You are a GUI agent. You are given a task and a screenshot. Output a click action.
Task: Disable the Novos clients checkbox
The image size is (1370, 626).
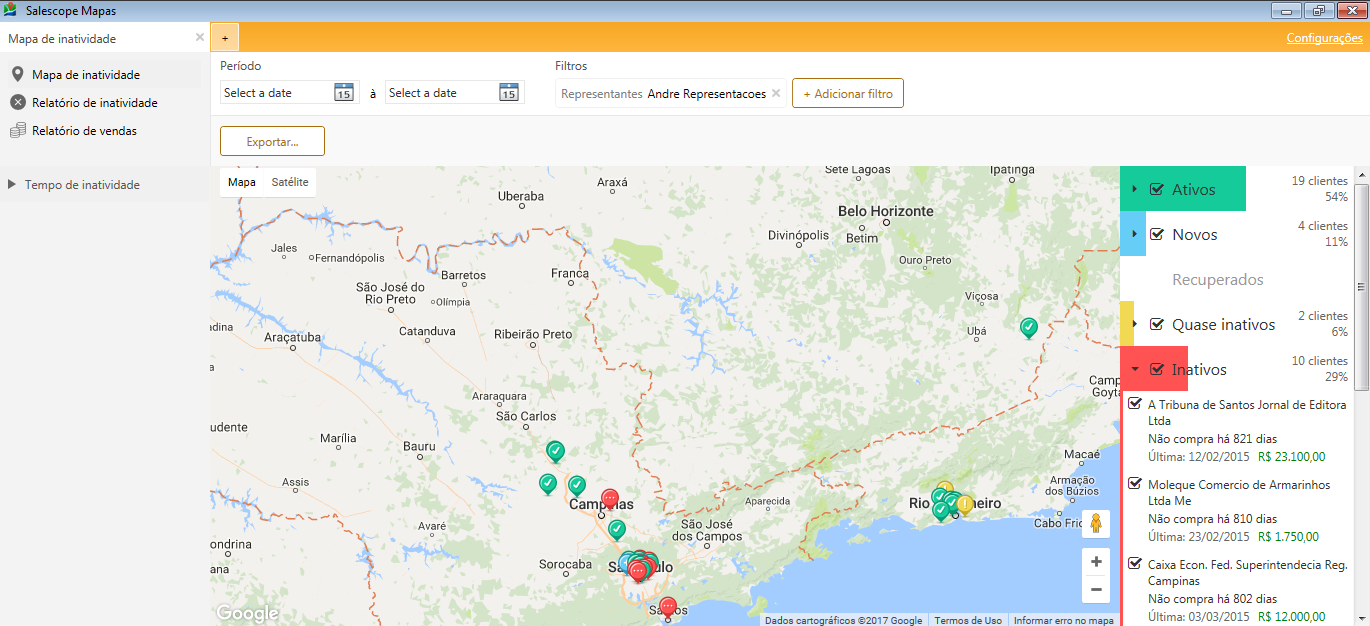1155,233
